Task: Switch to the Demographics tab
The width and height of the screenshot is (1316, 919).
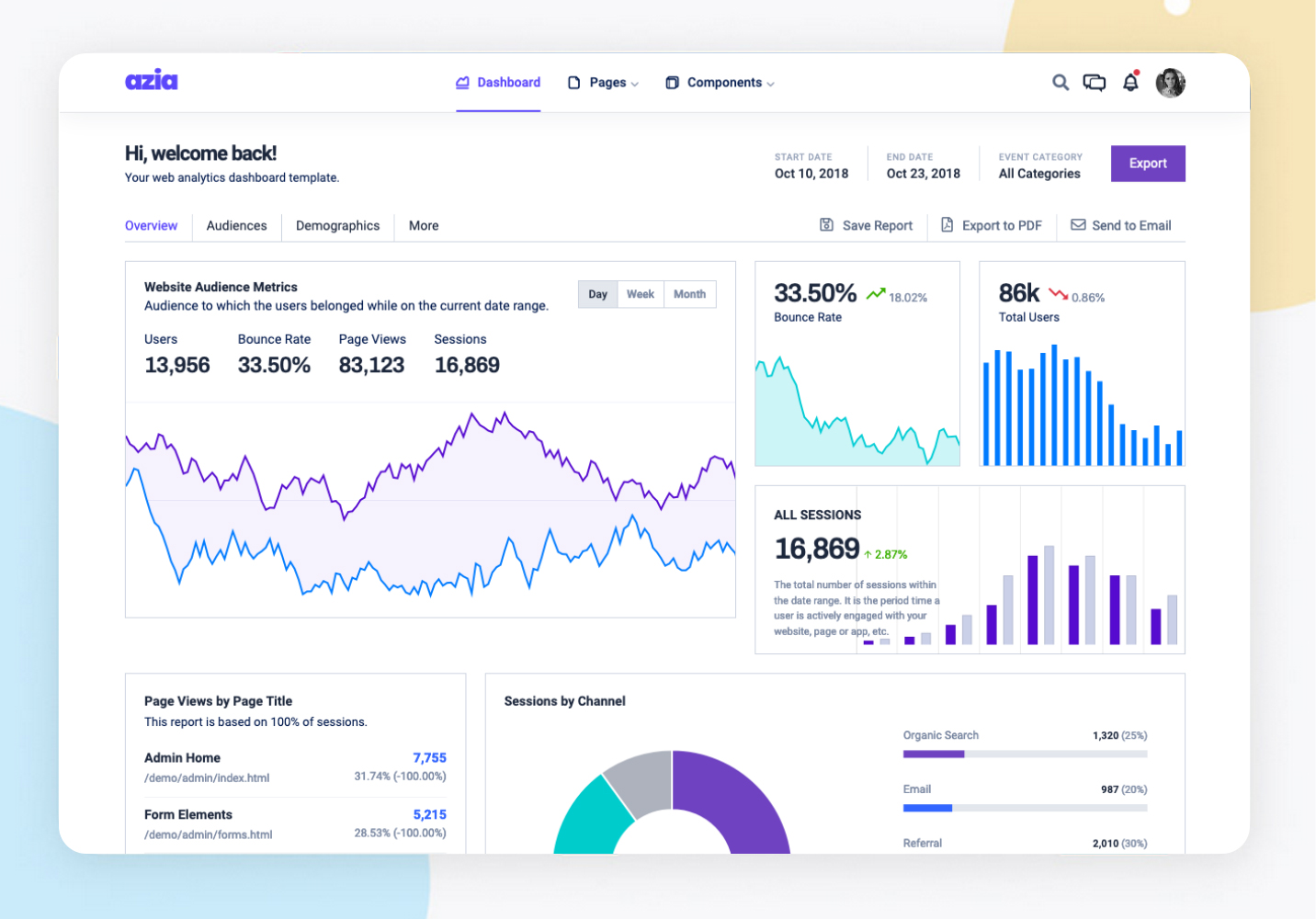Action: pos(338,225)
